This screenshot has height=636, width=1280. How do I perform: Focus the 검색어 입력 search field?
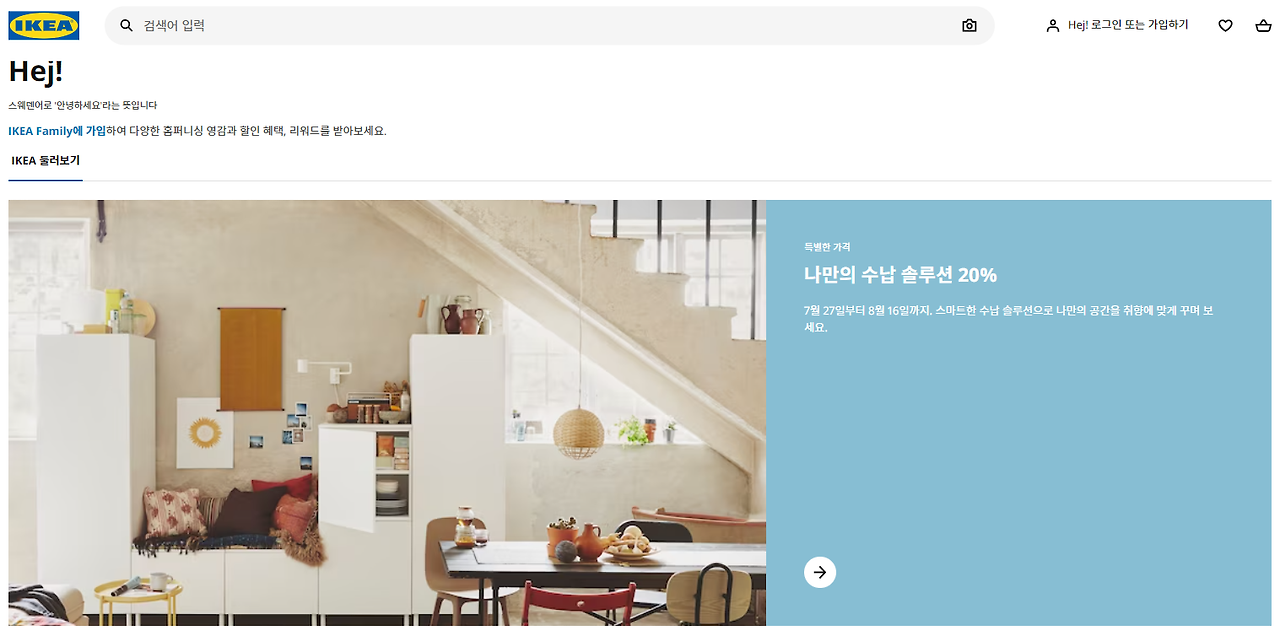pyautogui.click(x=549, y=26)
